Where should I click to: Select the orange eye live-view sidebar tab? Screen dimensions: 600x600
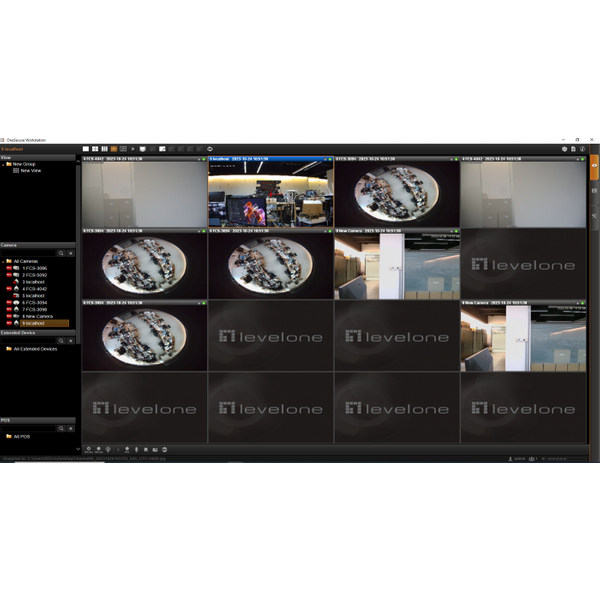594,167
